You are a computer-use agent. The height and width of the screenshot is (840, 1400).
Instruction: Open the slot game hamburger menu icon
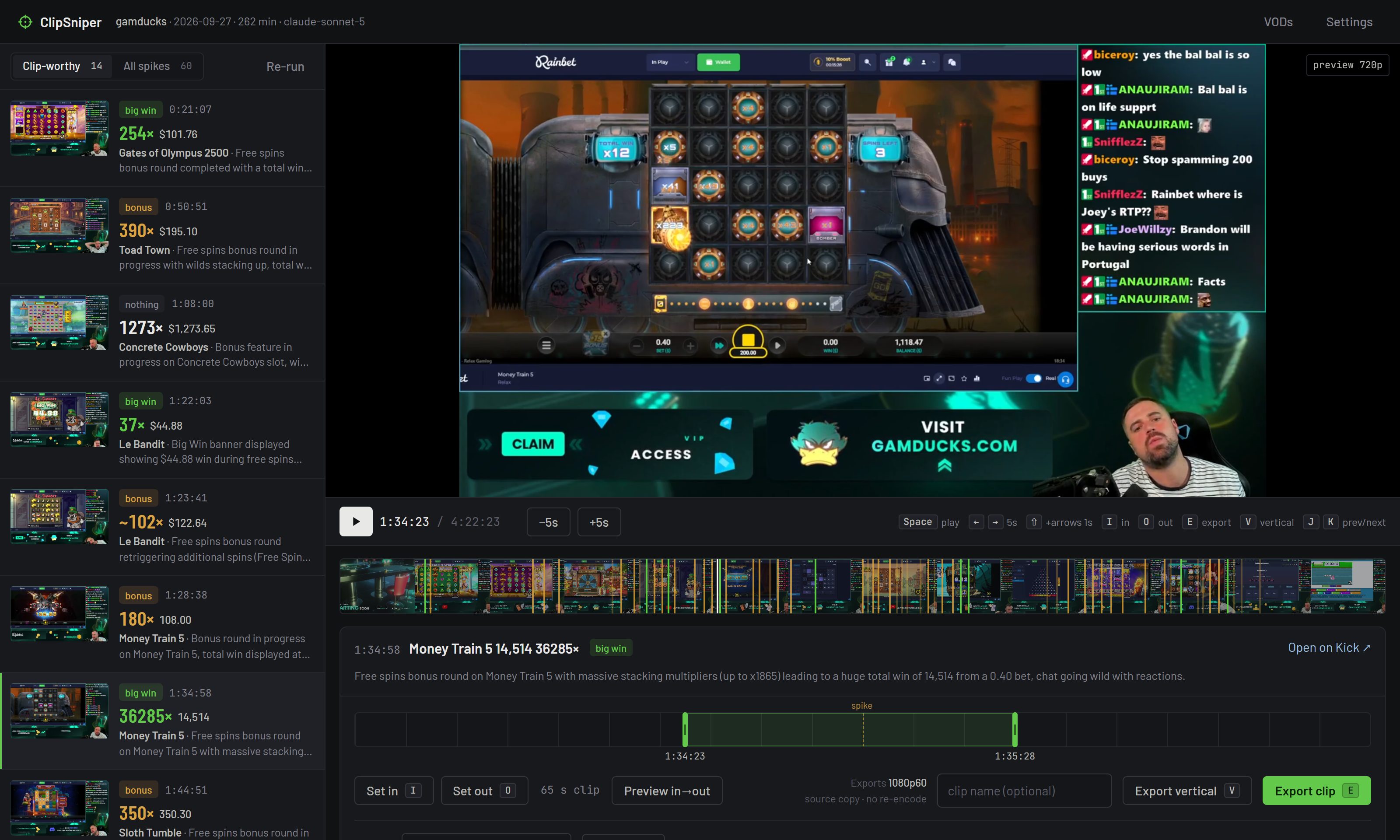coord(546,345)
